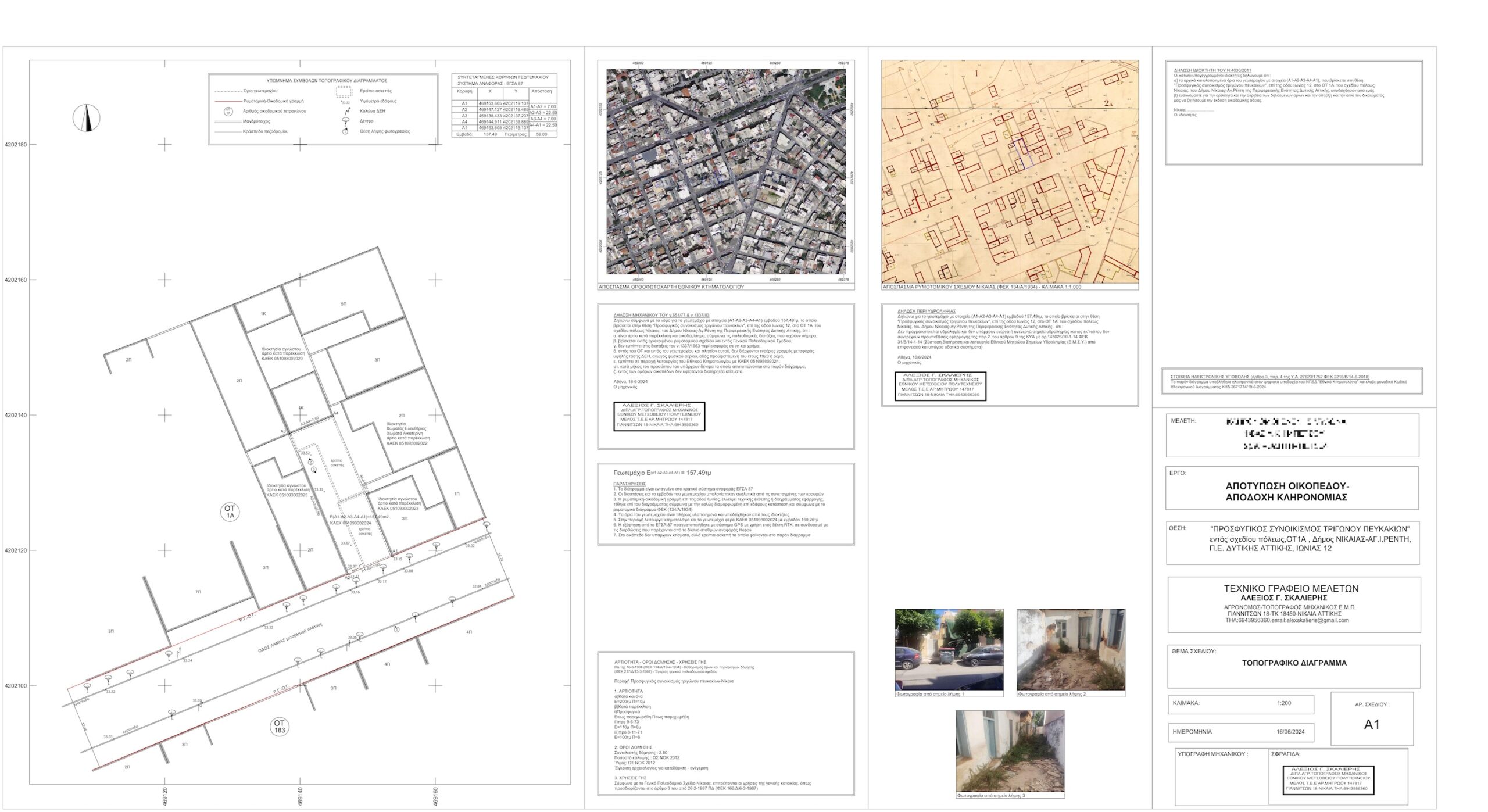This screenshot has height=812, width=1488.
Task: Click the drawing number A1 box
Action: tap(1371, 724)
